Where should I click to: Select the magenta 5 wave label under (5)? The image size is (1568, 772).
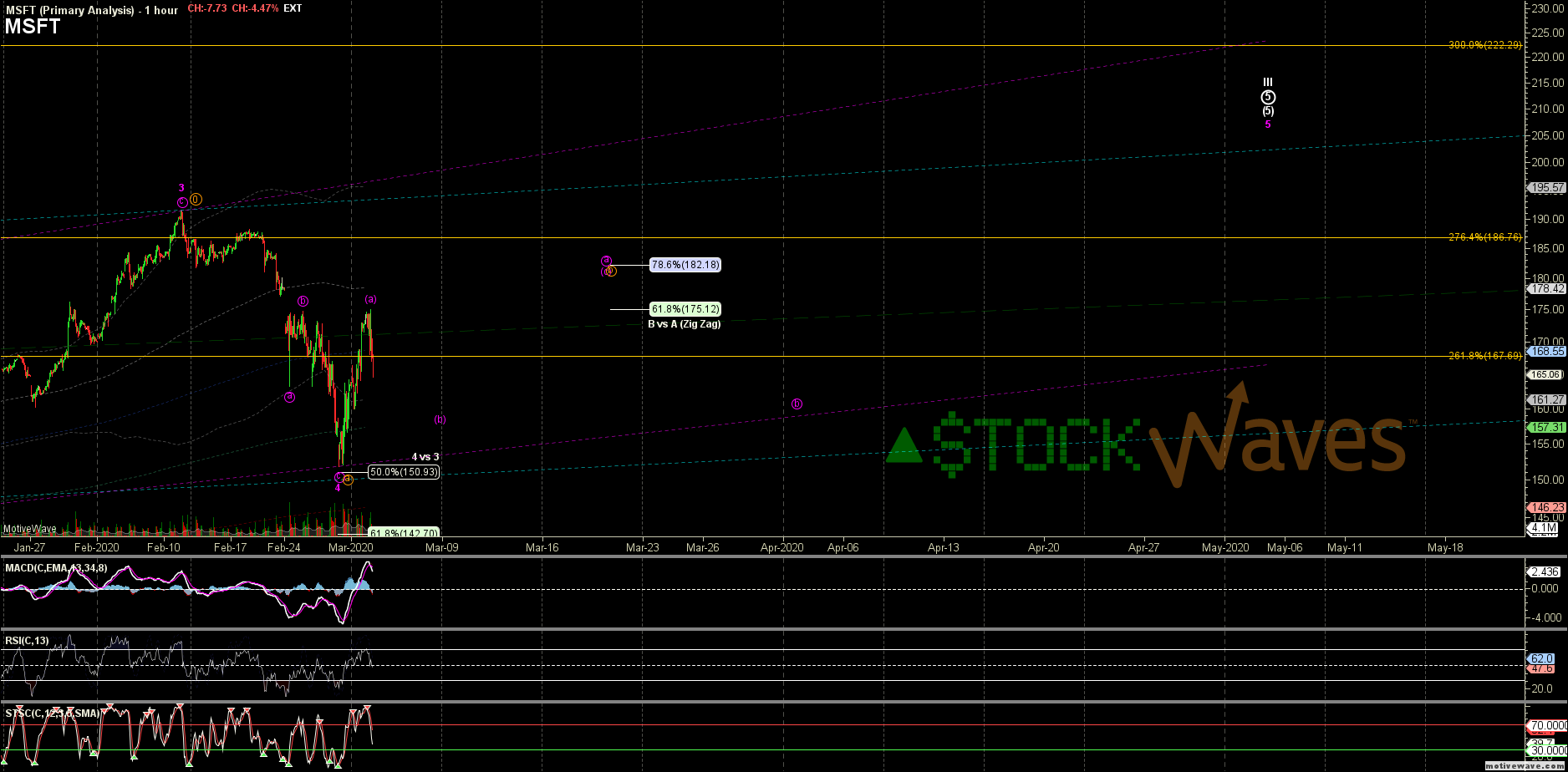(x=1268, y=124)
